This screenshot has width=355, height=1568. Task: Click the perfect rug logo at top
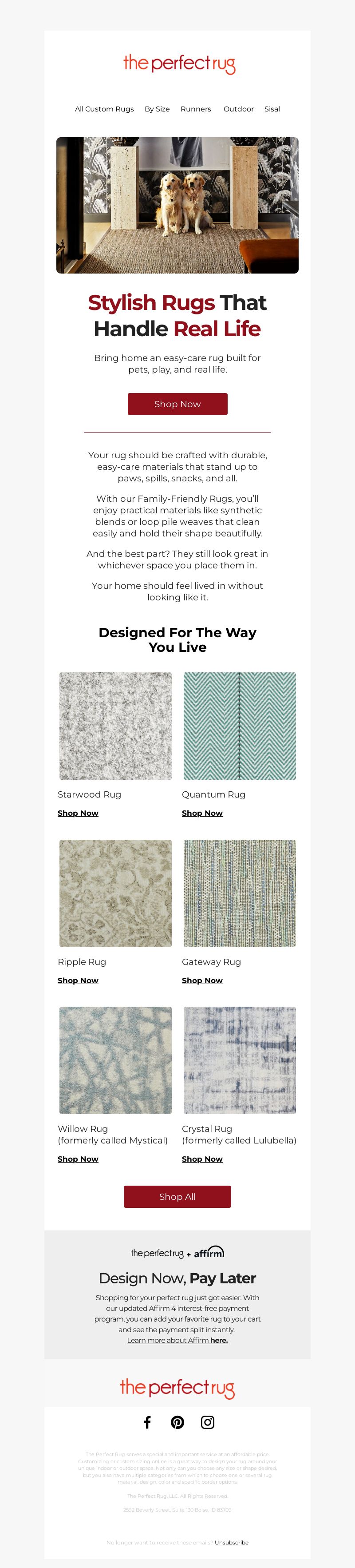point(179,64)
